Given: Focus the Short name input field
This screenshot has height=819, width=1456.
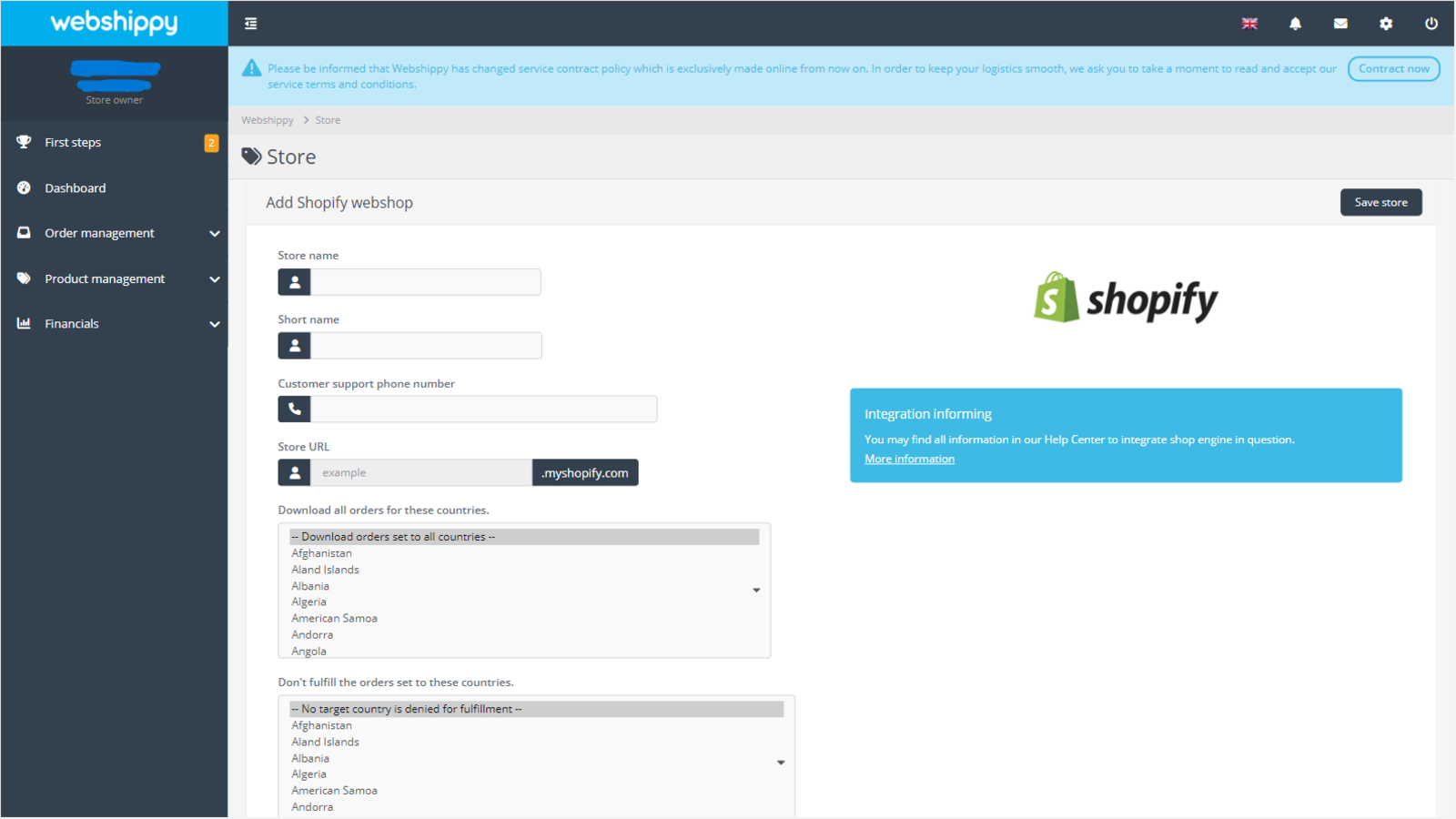Looking at the screenshot, I should click(x=426, y=346).
